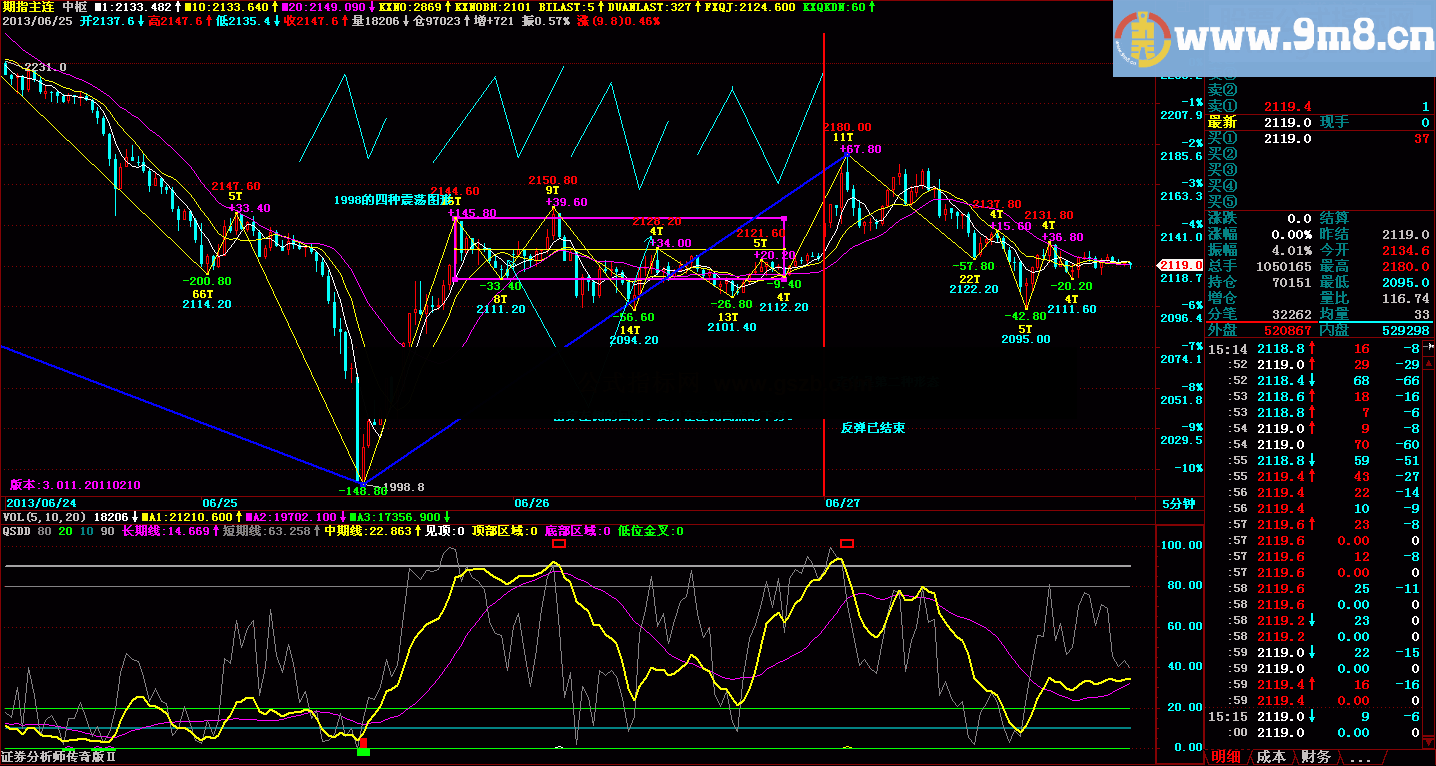Click the green signal marker at the indicator bottom

click(x=363, y=751)
